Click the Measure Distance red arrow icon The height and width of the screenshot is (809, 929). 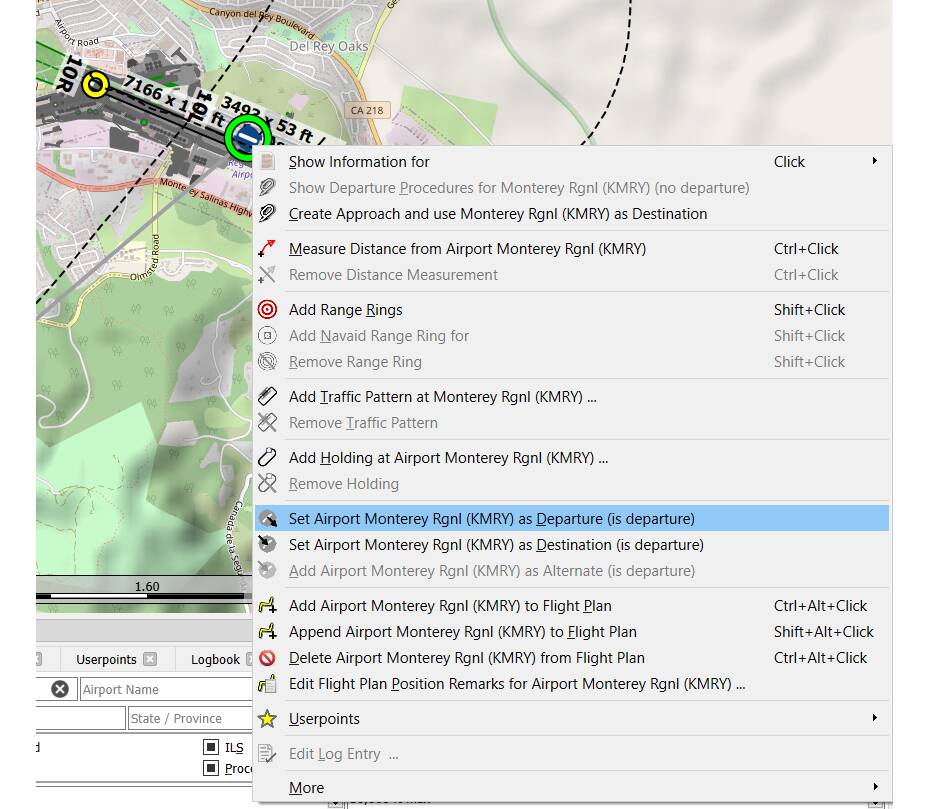click(x=267, y=248)
